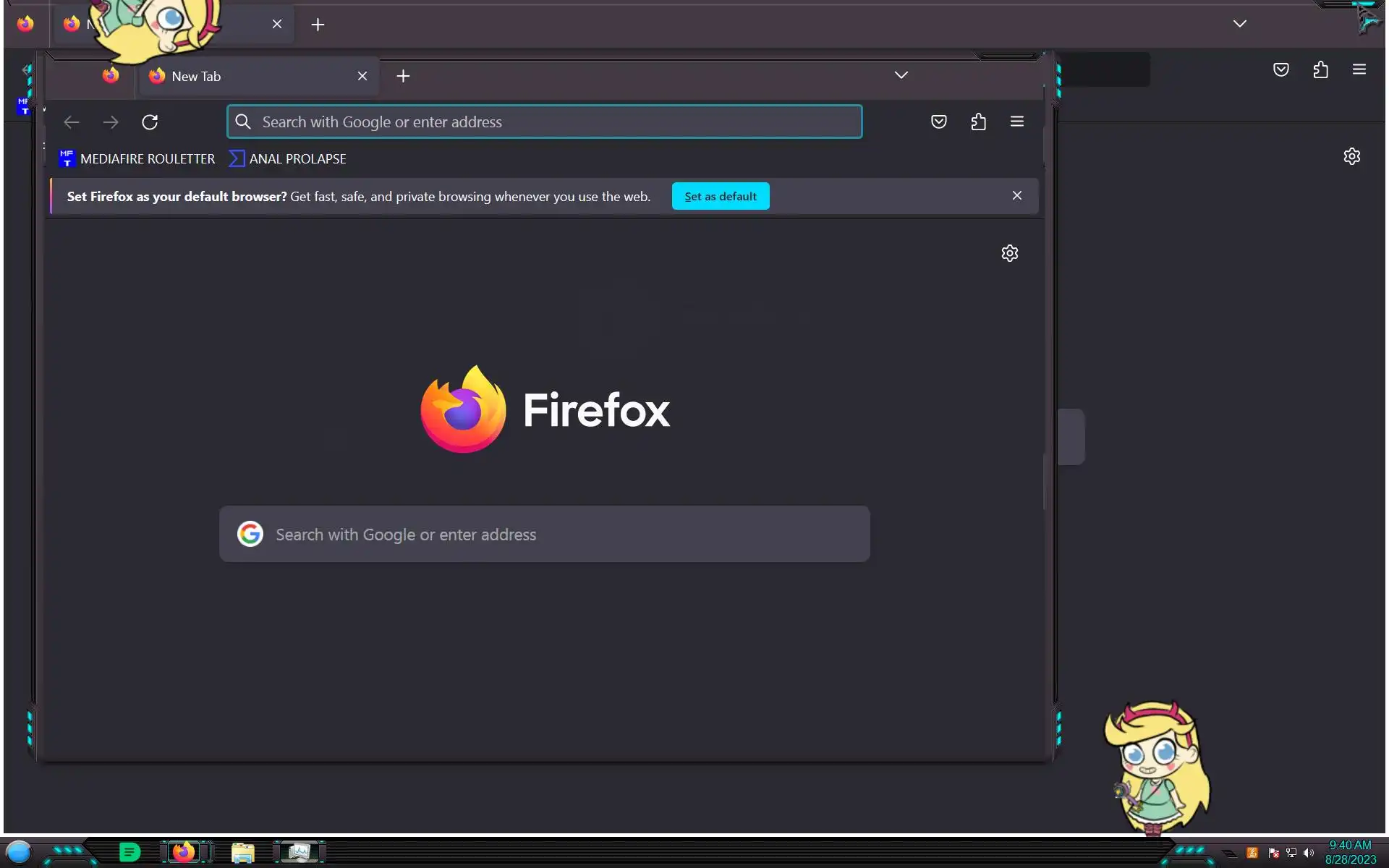Open new tab with plus icon
1389x868 pixels.
click(x=403, y=76)
